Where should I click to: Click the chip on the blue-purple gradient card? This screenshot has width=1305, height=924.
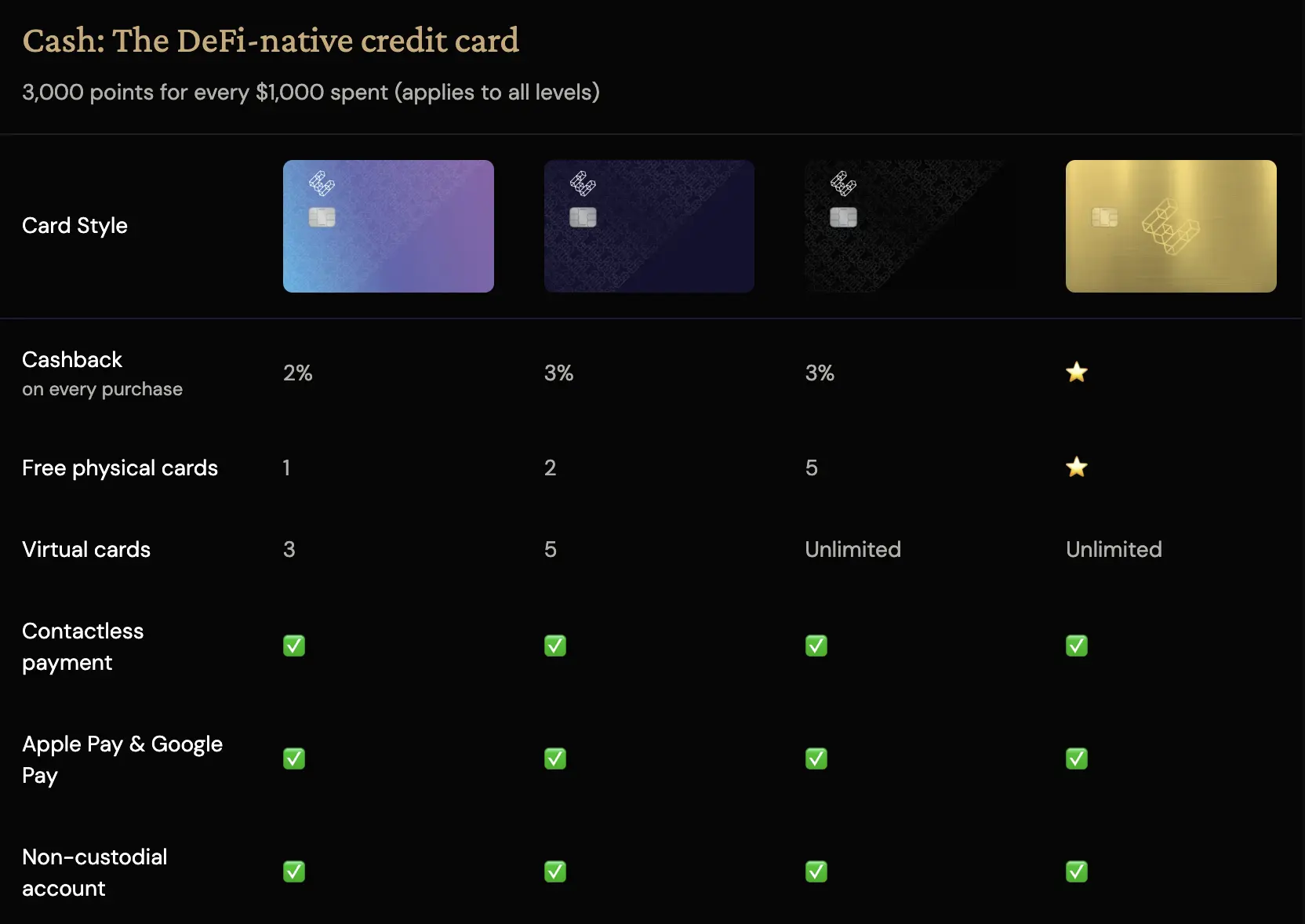[x=322, y=217]
